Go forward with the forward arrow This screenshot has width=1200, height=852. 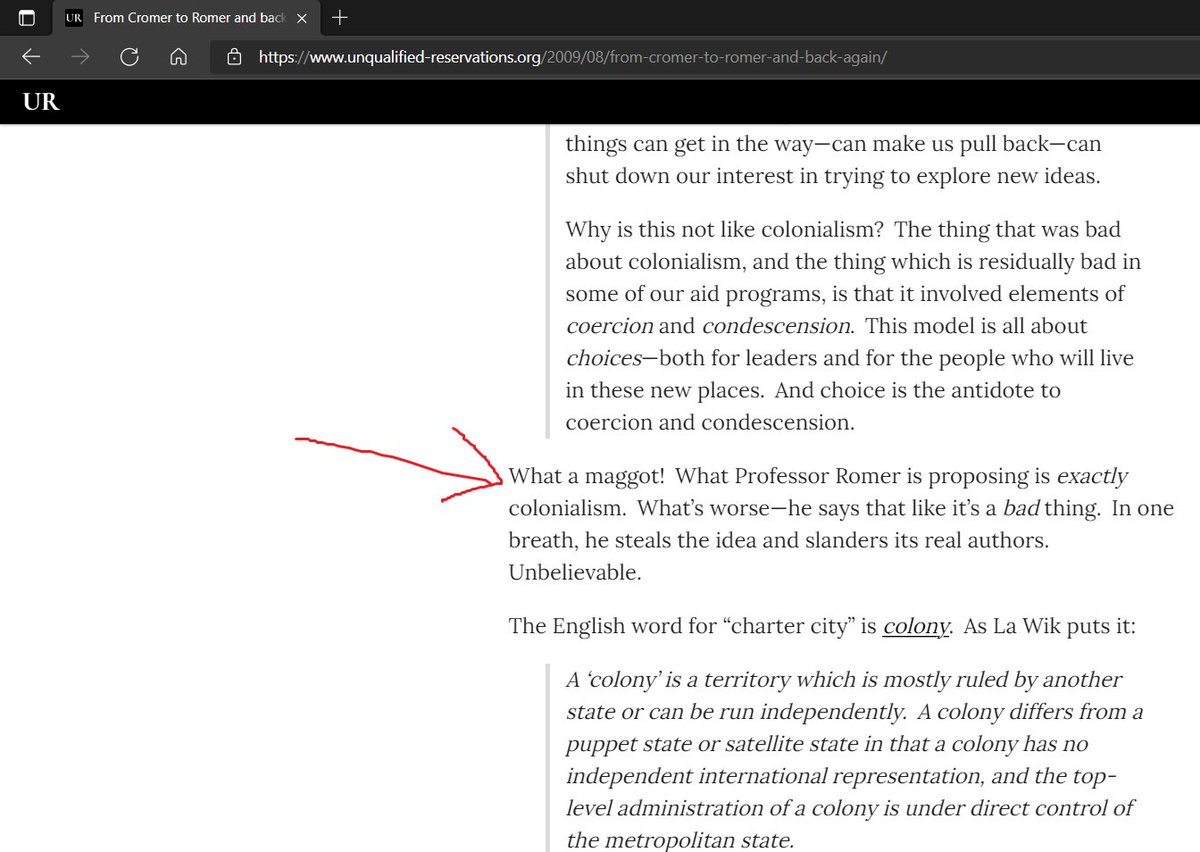pyautogui.click(x=80, y=57)
